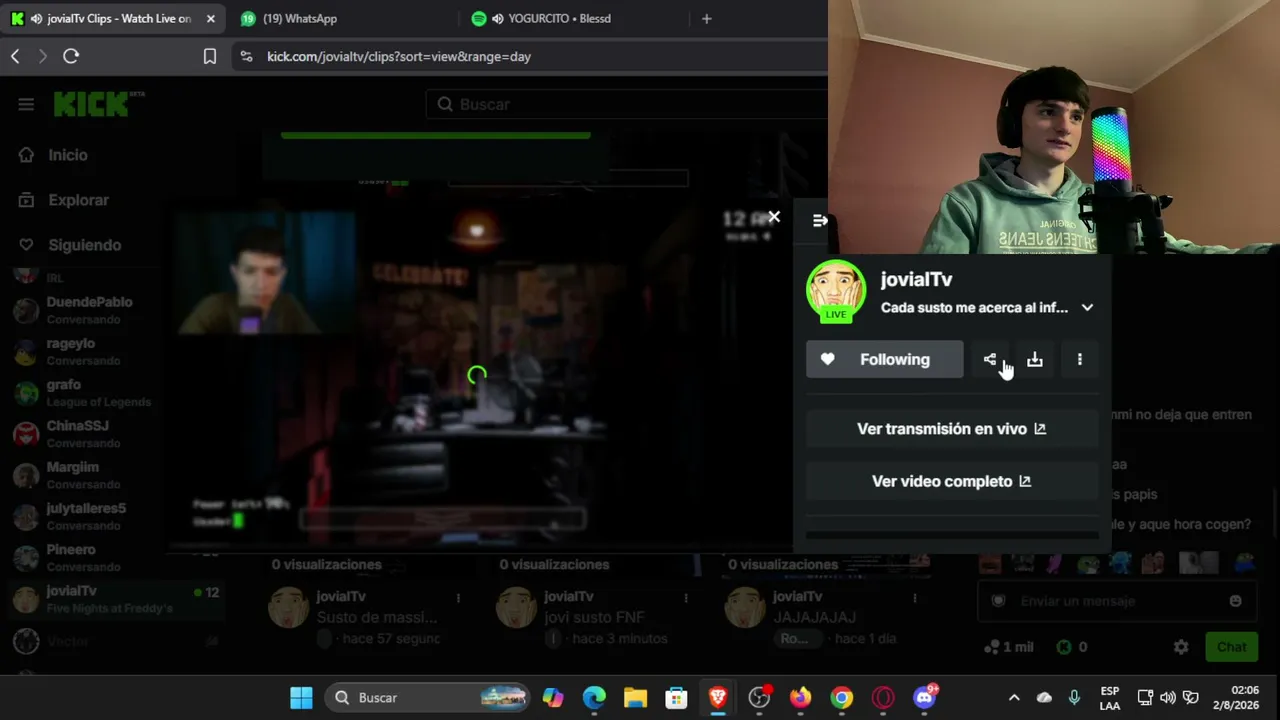Image resolution: width=1280 pixels, height=720 pixels.
Task: Open DuendePablo channel in sidebar
Action: coord(115,310)
